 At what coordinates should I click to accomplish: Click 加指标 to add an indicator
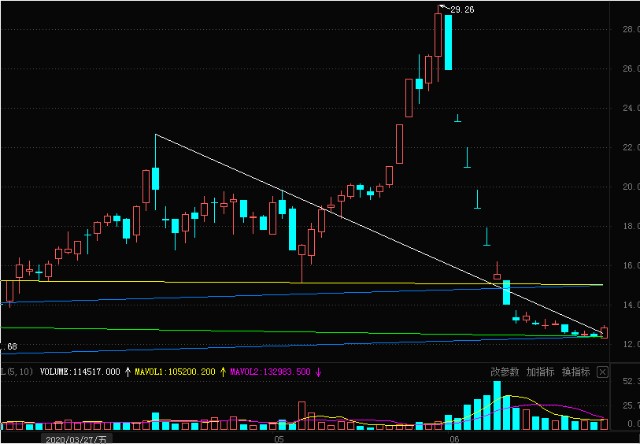pyautogui.click(x=541, y=371)
